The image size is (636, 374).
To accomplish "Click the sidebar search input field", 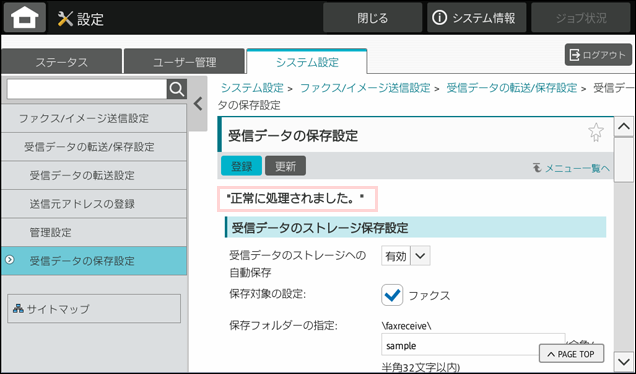I will pyautogui.click(x=87, y=89).
